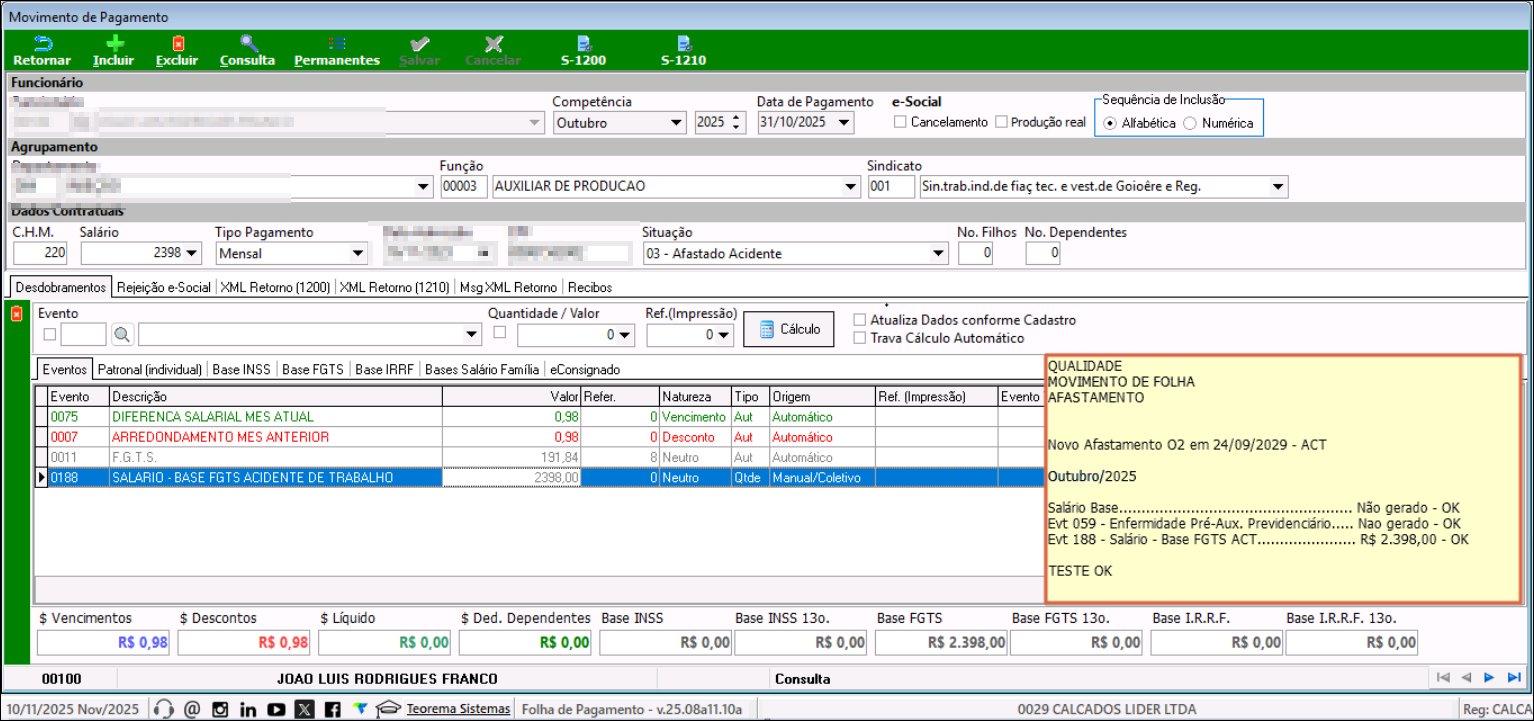Expand the Competência month dropdown

click(676, 123)
